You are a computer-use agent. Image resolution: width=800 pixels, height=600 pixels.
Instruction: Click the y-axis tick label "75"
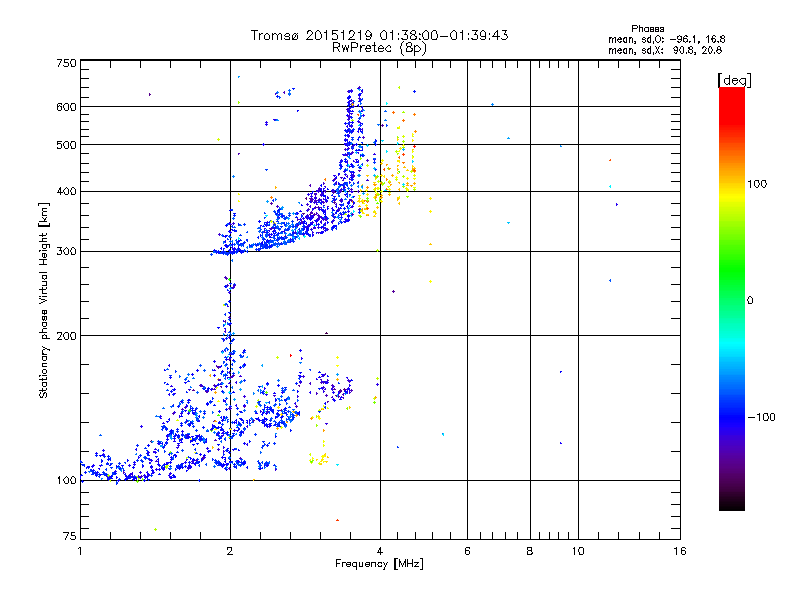[70, 536]
